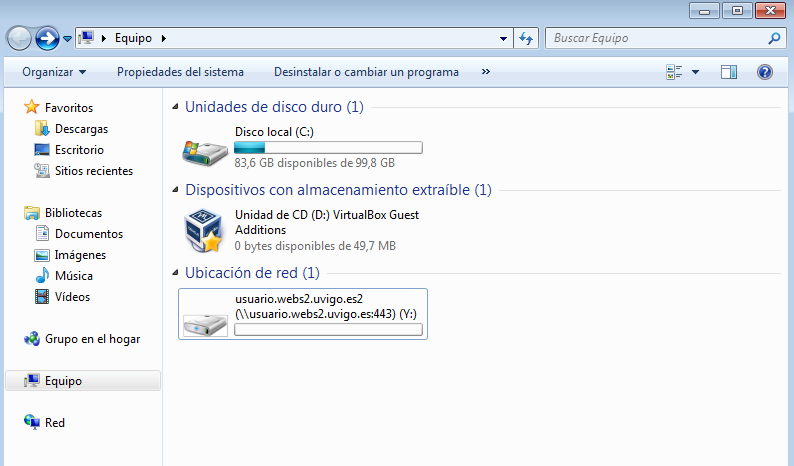Select the VirtualBox Guest Additions CD icon

click(x=204, y=231)
